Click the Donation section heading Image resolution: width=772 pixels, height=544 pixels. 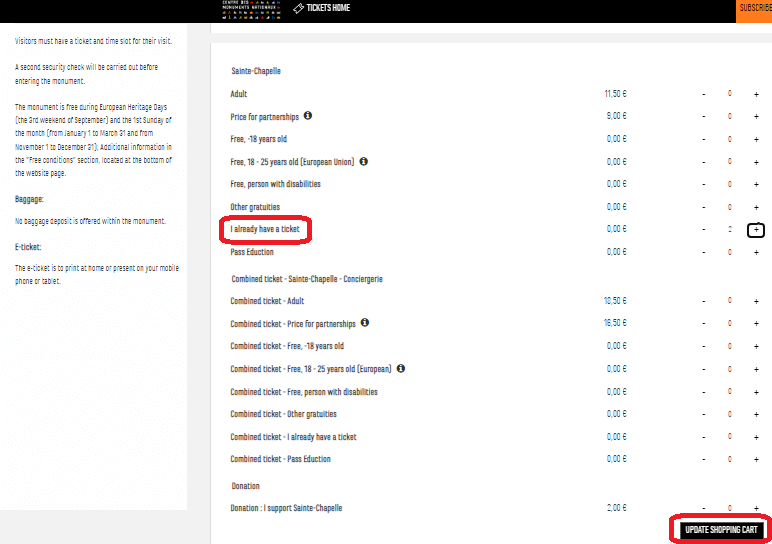(245, 486)
